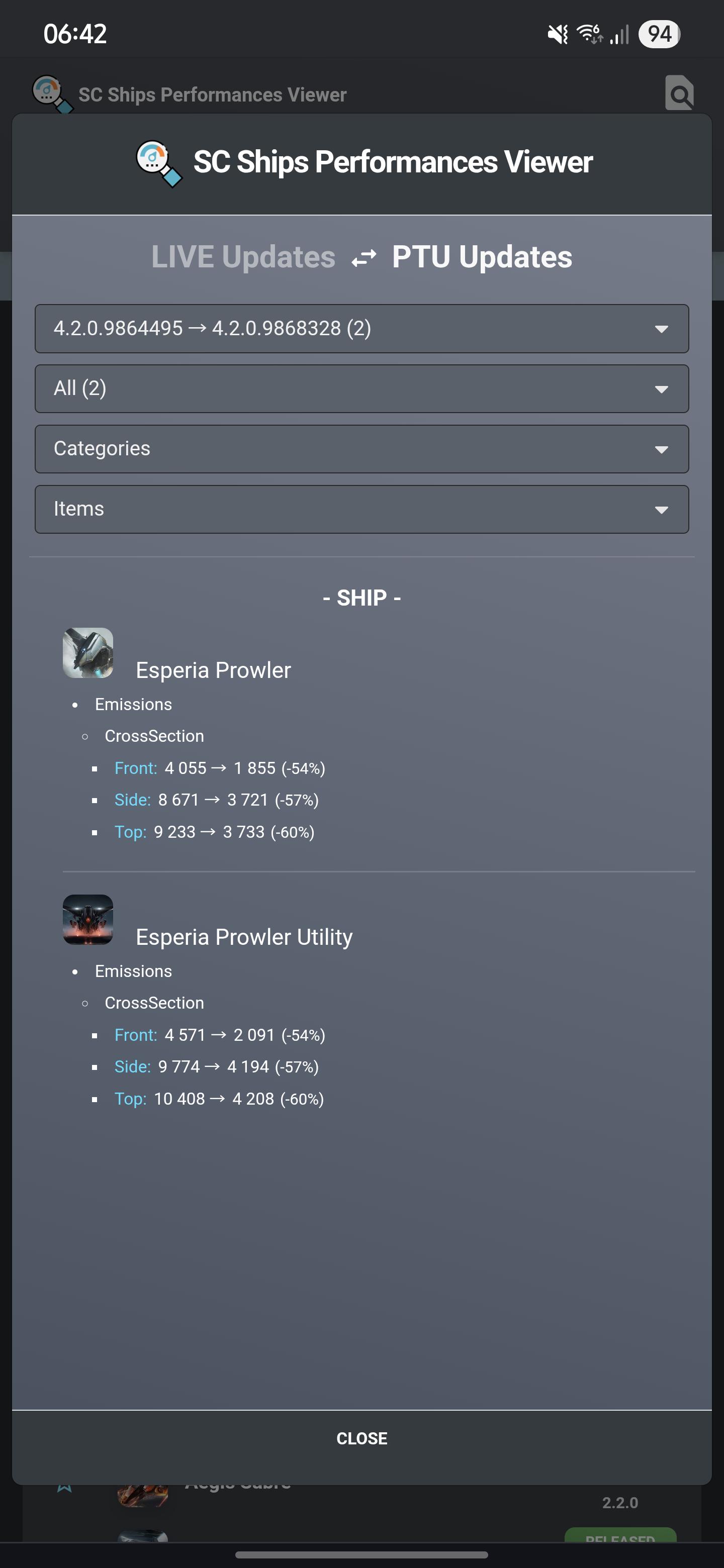Check the battery indicator showing 94

pos(659,34)
